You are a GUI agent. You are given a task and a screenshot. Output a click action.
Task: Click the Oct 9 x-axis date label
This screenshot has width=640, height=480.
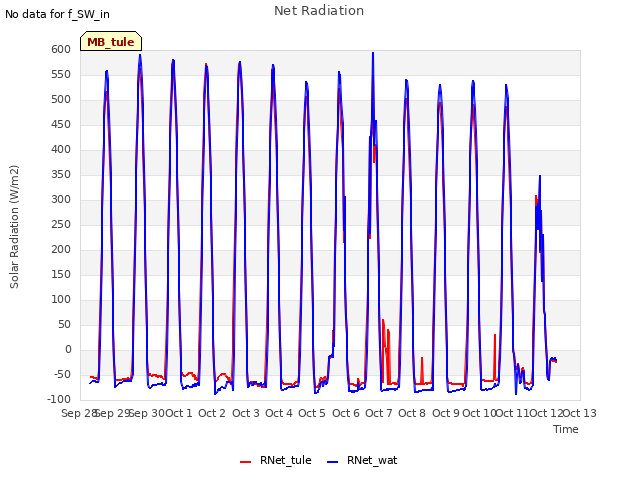[446, 413]
